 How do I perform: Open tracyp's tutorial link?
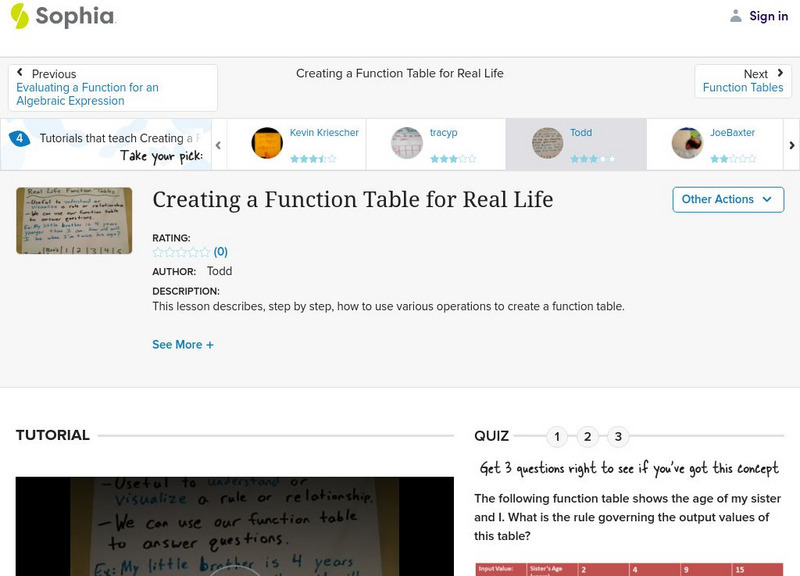(x=443, y=133)
